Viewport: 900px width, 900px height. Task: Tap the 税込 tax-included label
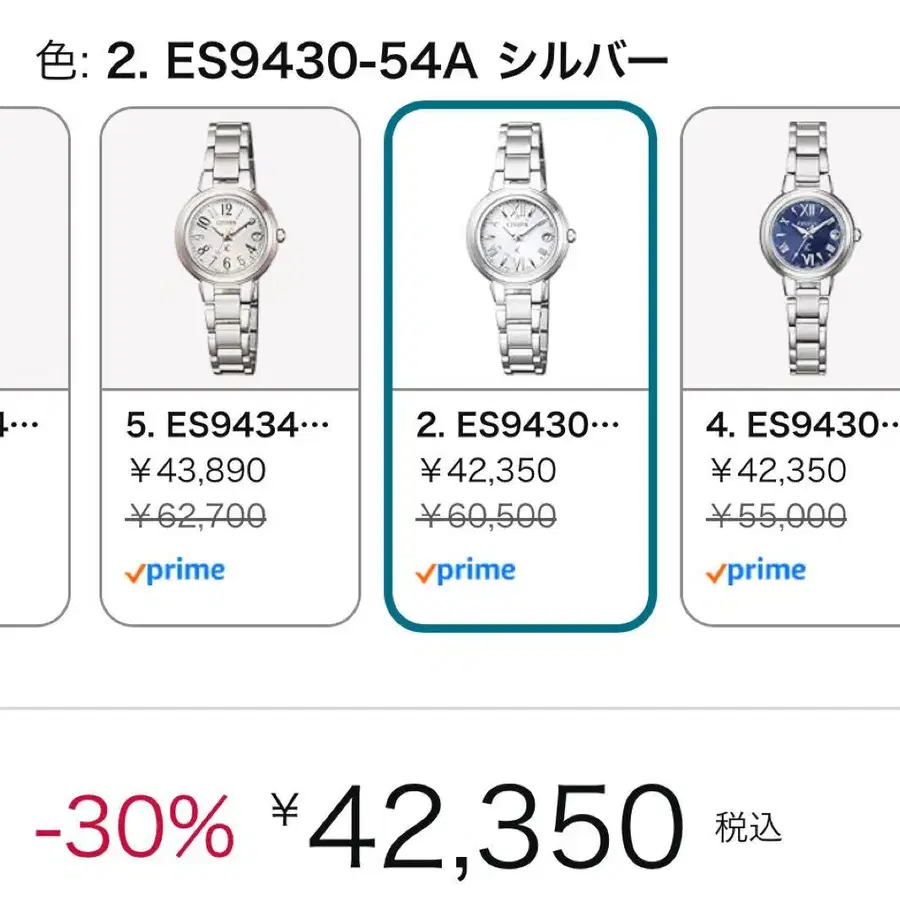click(747, 828)
